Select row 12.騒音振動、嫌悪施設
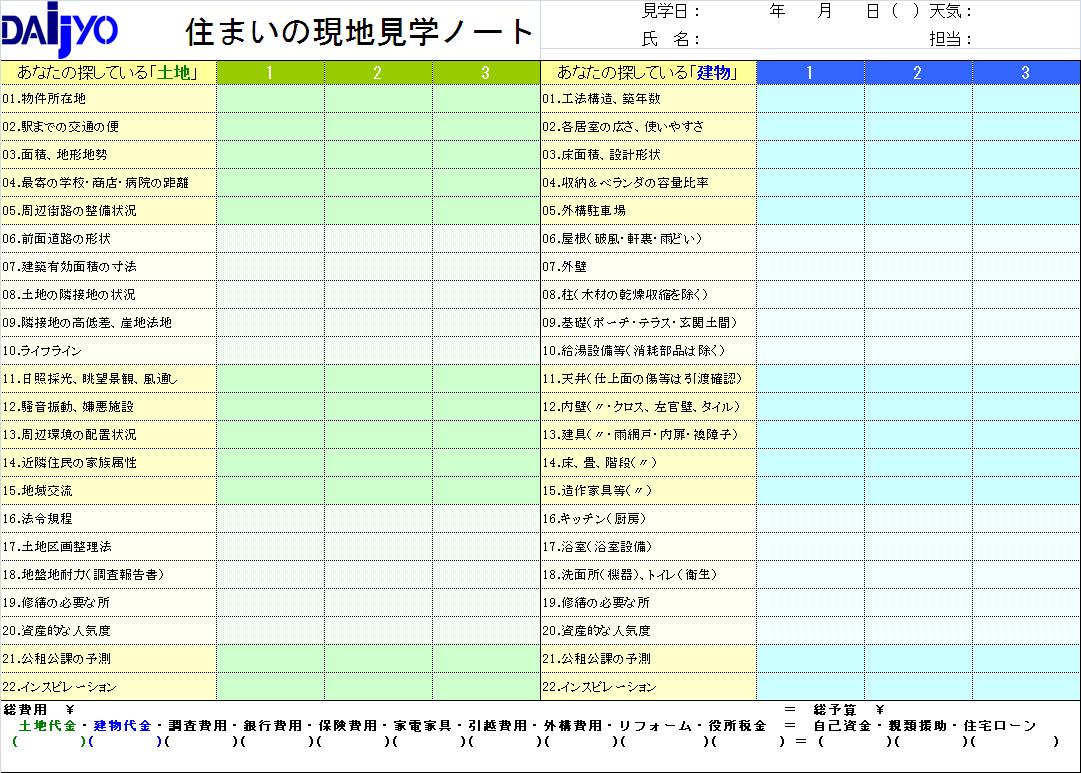1081x773 pixels. (x=108, y=407)
